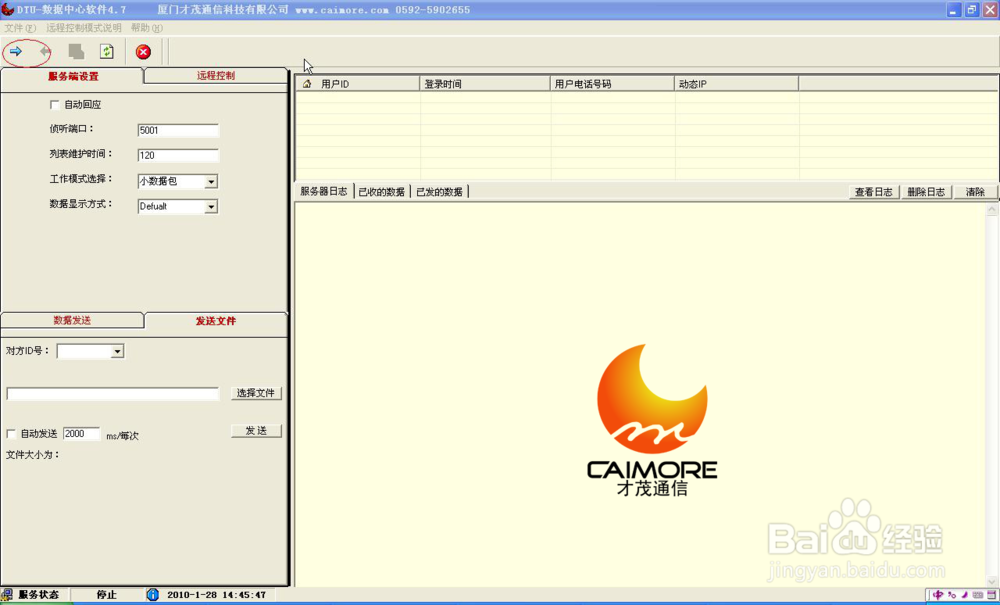
Task: Open the 远程控制模式说明 menu
Action: click(x=84, y=28)
